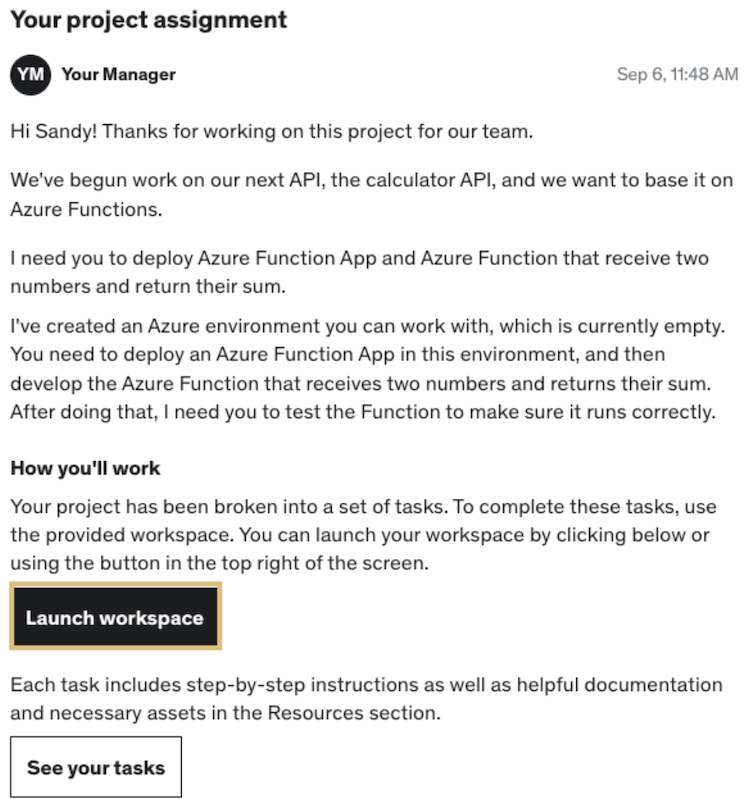The image size is (750, 799).
Task: Click the Sep 6, 11:48 AM timestamp
Action: click(x=677, y=75)
